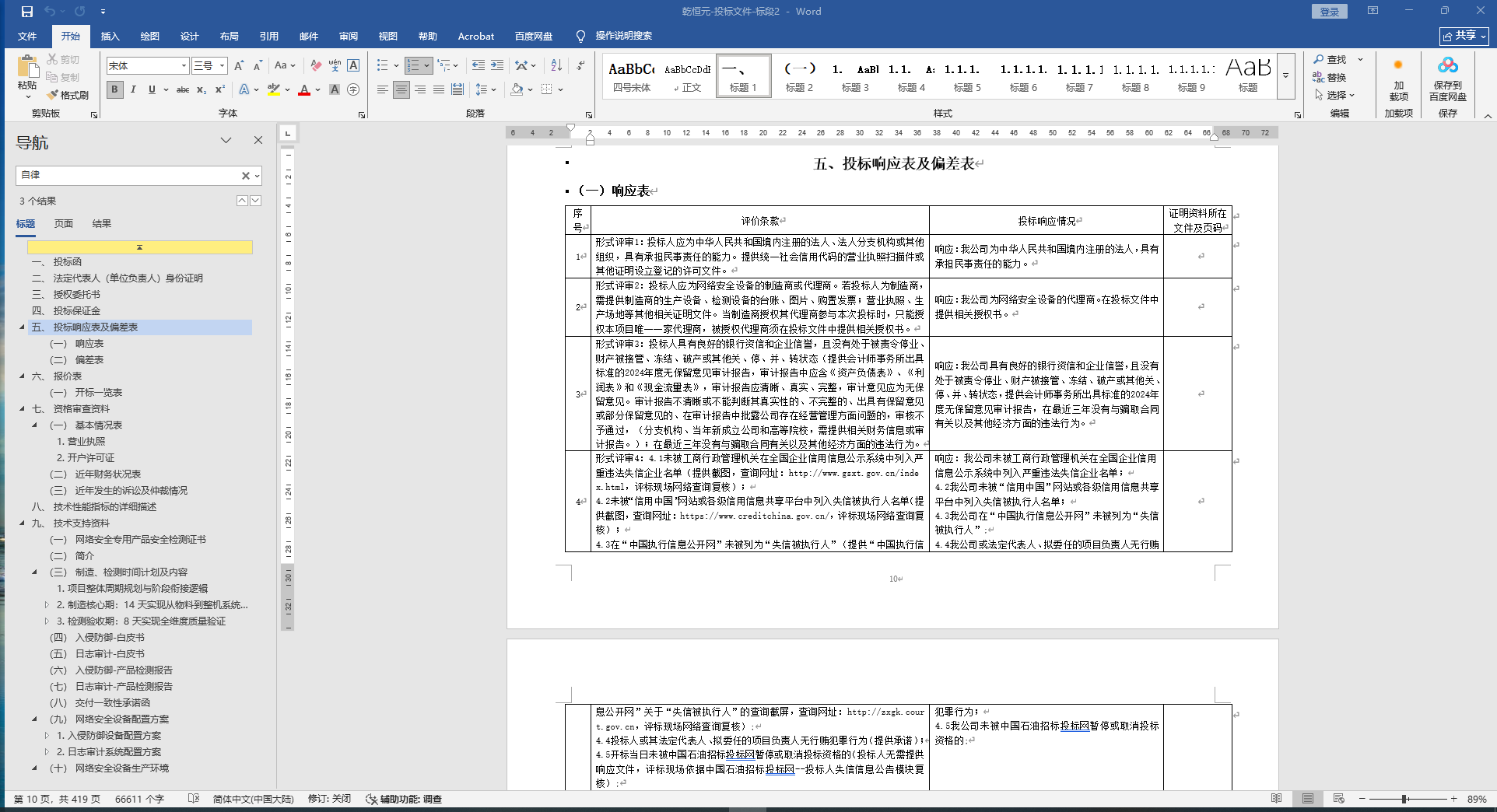Align paragraph text to the left
Screen dimensions: 1497x812
point(382,89)
